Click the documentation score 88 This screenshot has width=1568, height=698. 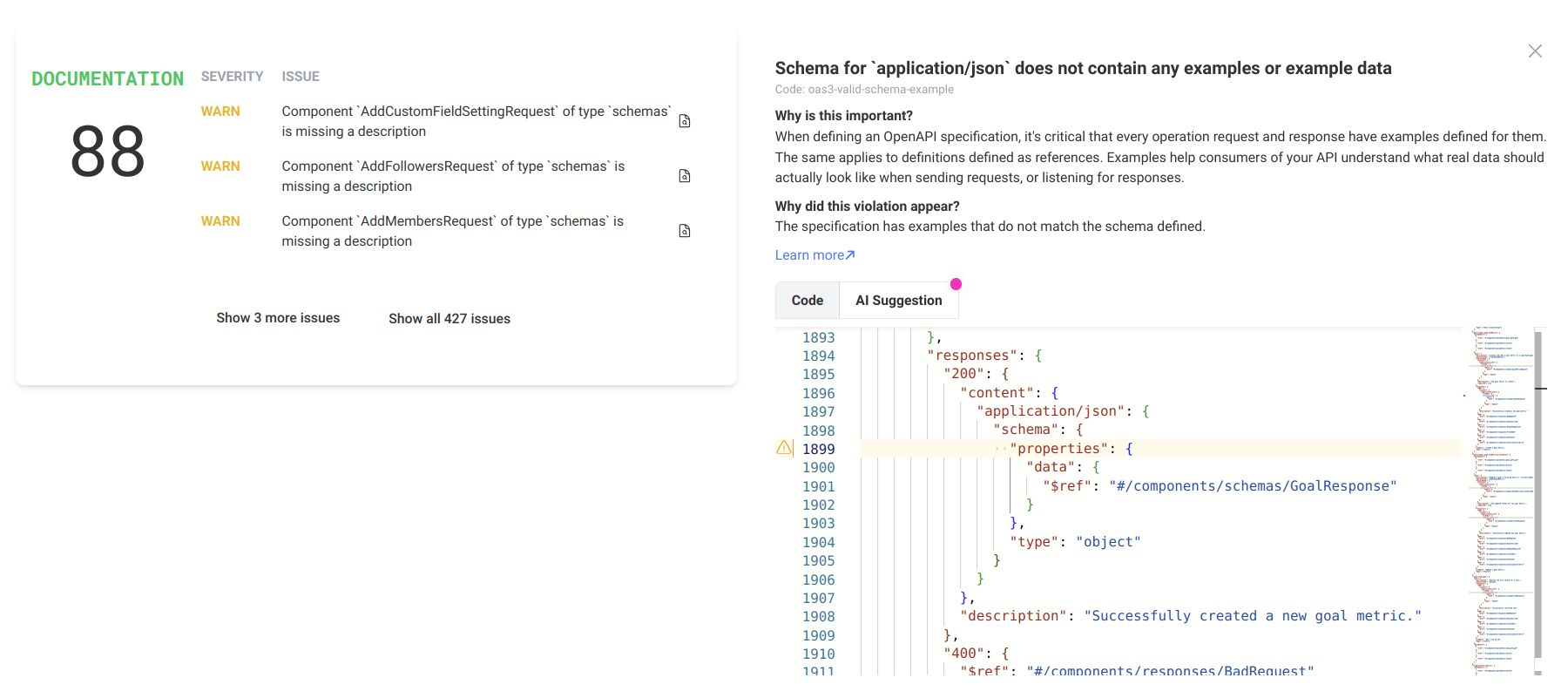click(108, 152)
